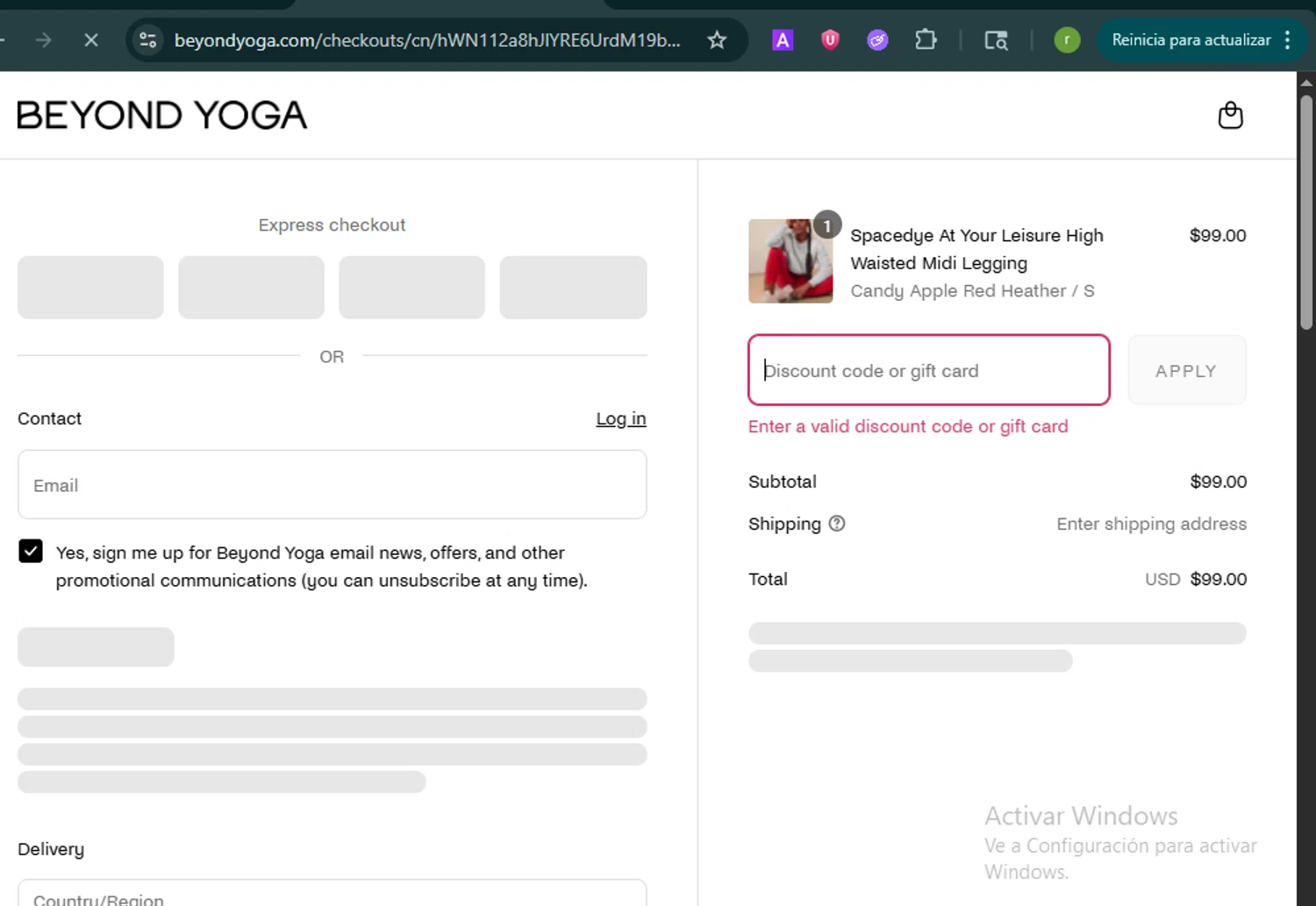This screenshot has height=906, width=1316.
Task: View site information icon in address bar
Action: (148, 39)
